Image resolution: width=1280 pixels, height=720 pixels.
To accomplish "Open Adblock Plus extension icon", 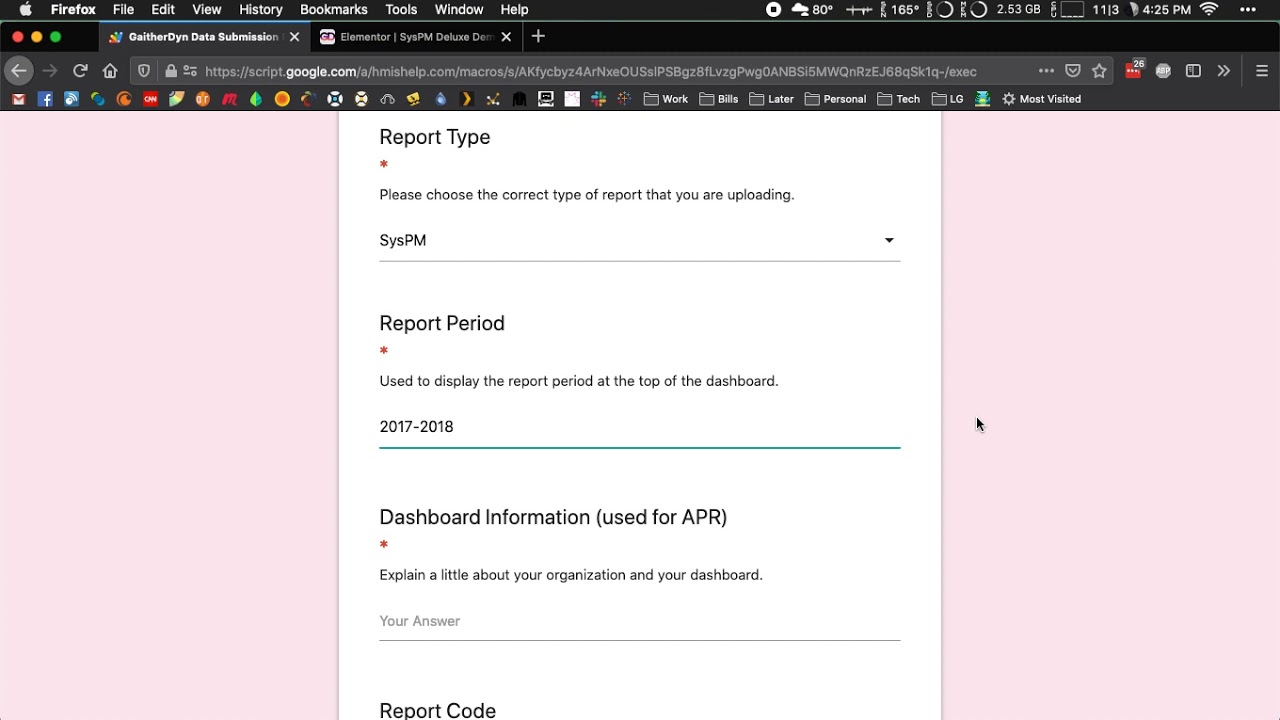I will (x=1163, y=71).
